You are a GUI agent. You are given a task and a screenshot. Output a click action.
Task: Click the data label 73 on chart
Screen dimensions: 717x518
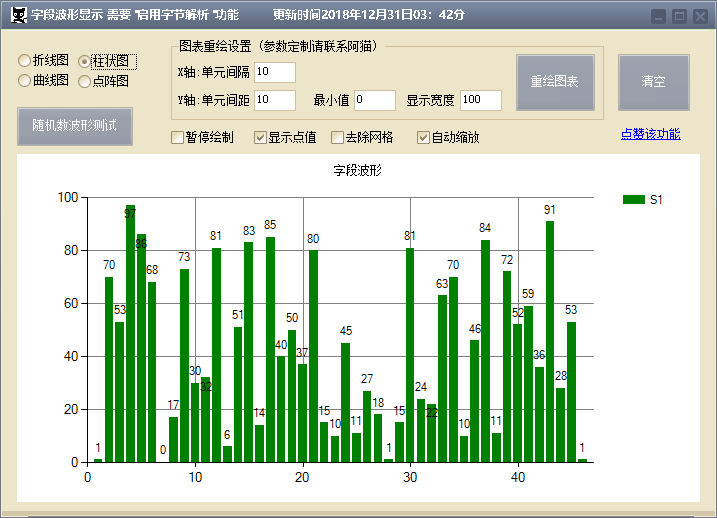tap(184, 257)
